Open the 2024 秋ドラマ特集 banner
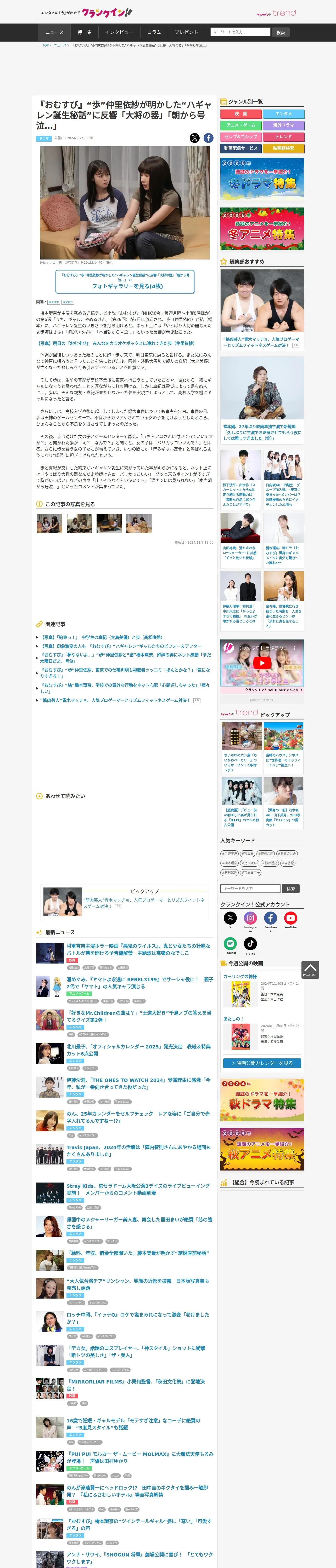The image size is (336, 1568). pos(262,1100)
